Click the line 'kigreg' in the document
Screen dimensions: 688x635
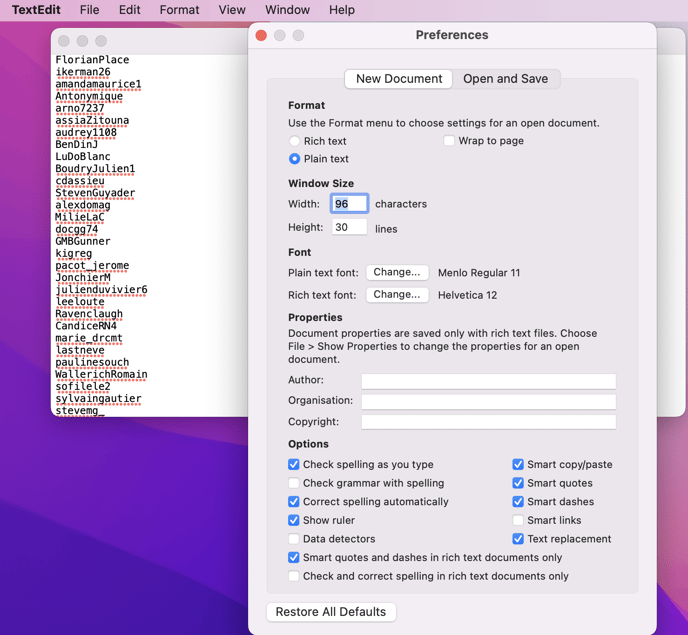[x=74, y=253]
